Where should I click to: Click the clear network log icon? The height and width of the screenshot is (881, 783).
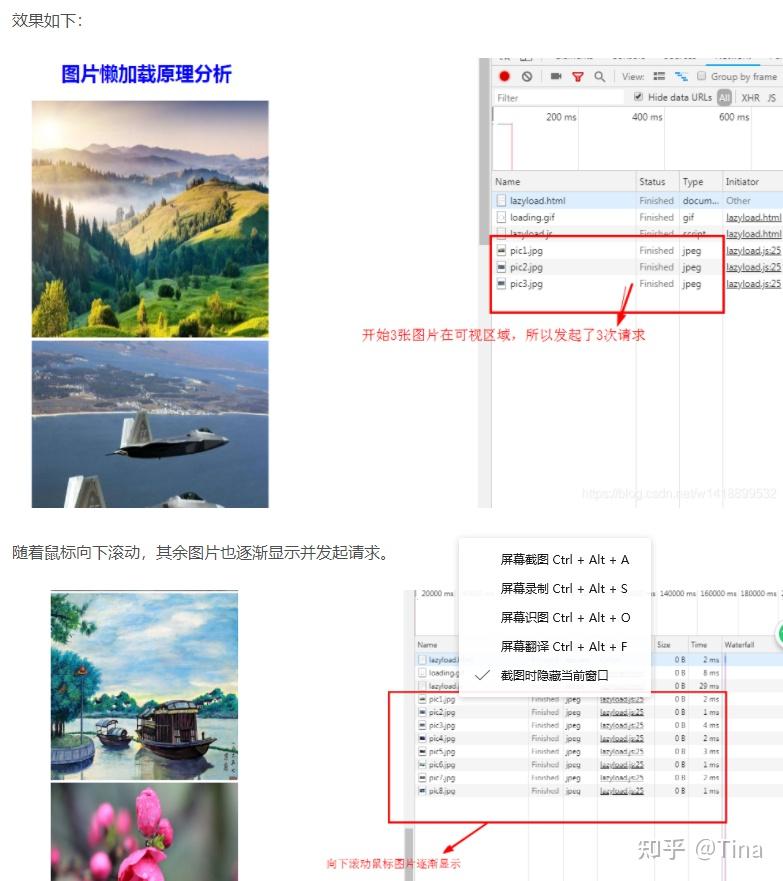pyautogui.click(x=527, y=76)
